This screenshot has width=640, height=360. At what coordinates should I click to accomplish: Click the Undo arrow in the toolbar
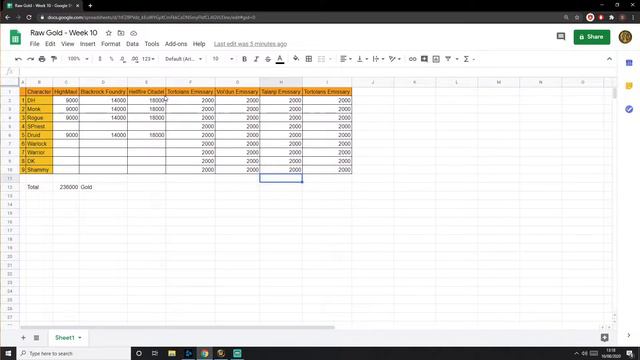(18, 59)
